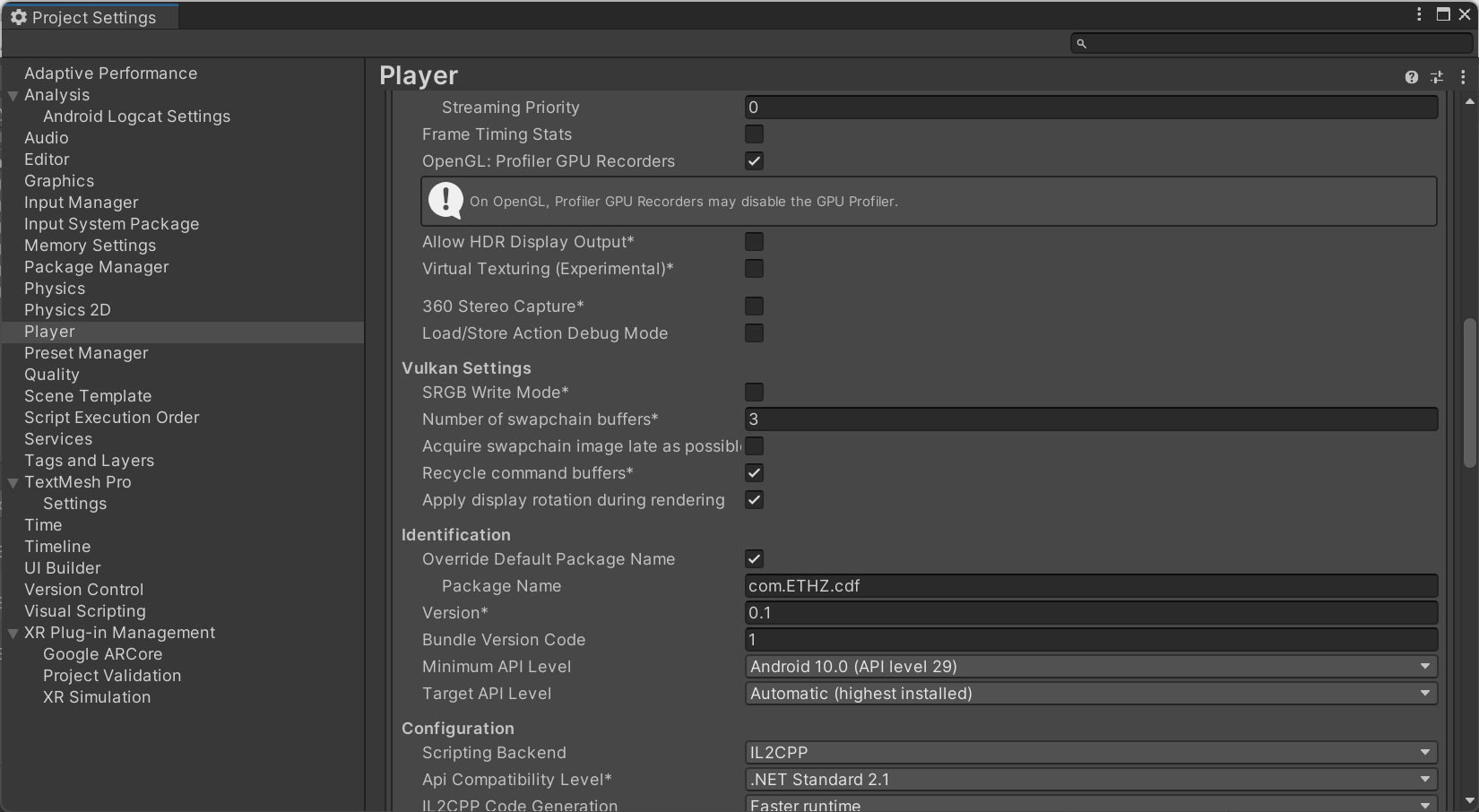Open the Player help reference icon
Image resolution: width=1479 pixels, height=812 pixels.
point(1412,77)
